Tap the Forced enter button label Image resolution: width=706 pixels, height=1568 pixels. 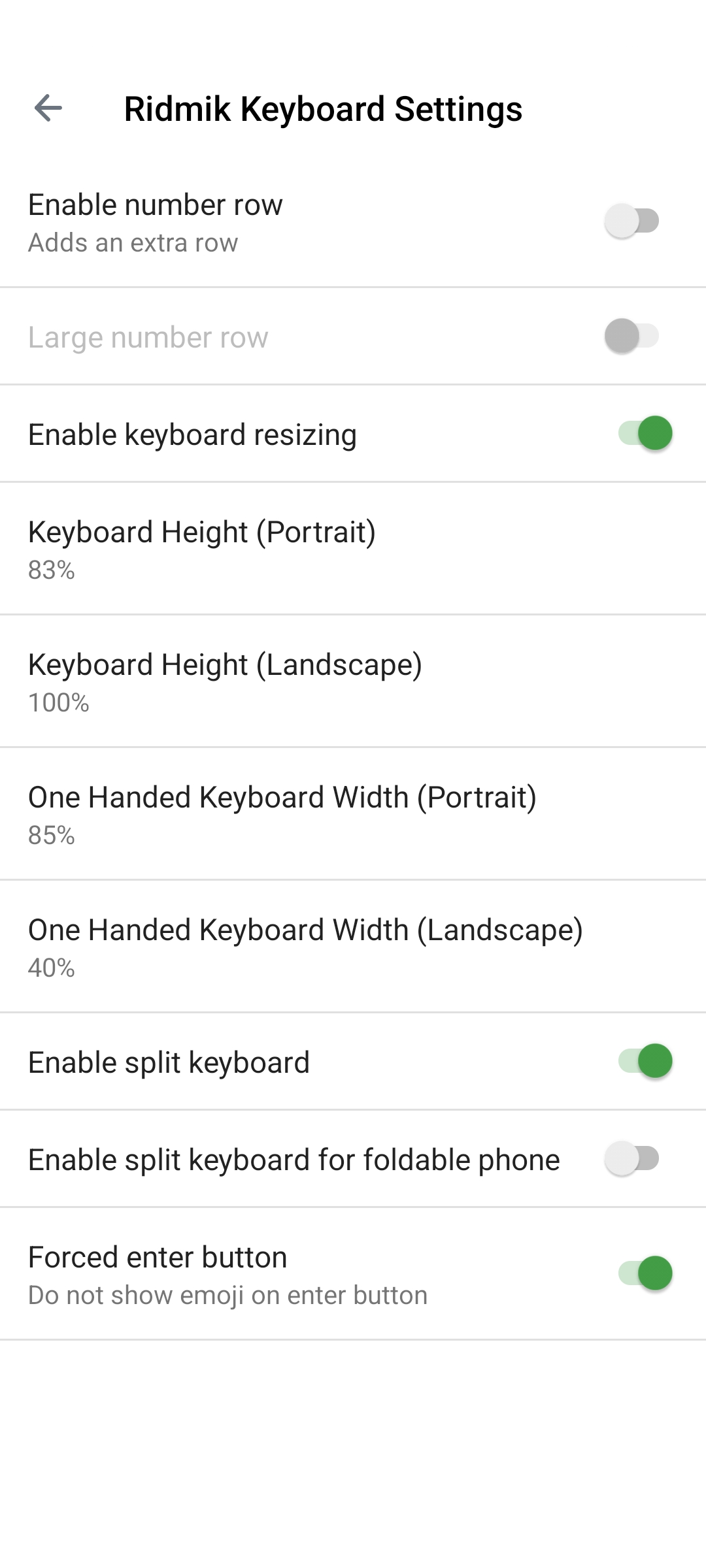click(x=158, y=1258)
